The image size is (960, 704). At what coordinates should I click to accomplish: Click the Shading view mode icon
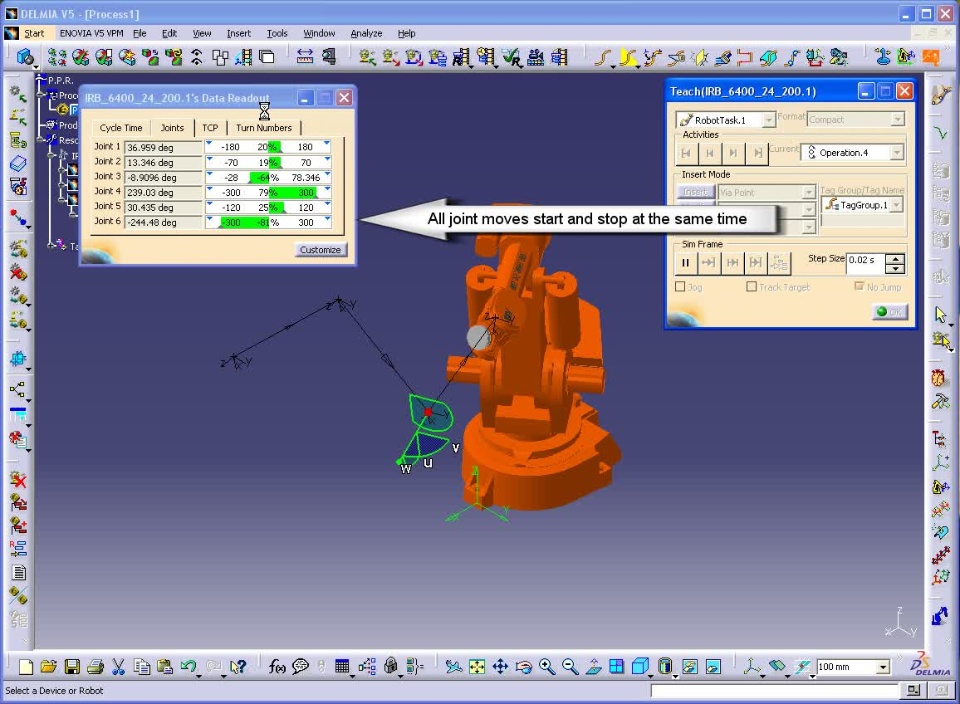point(666,667)
